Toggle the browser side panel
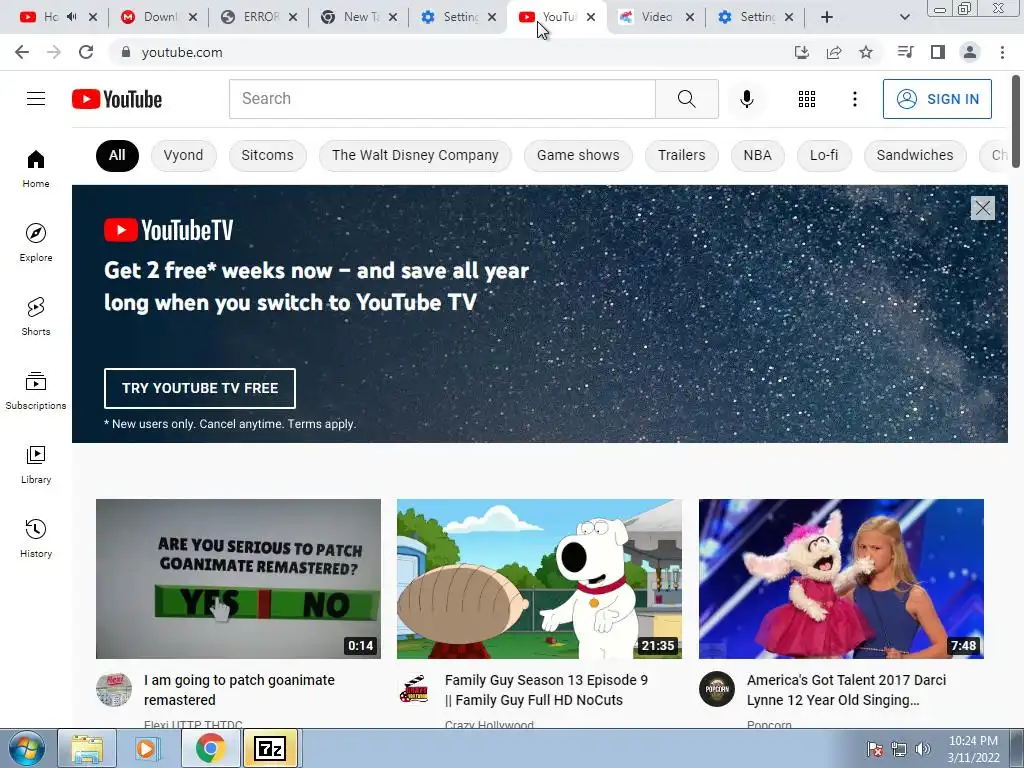 (x=937, y=52)
